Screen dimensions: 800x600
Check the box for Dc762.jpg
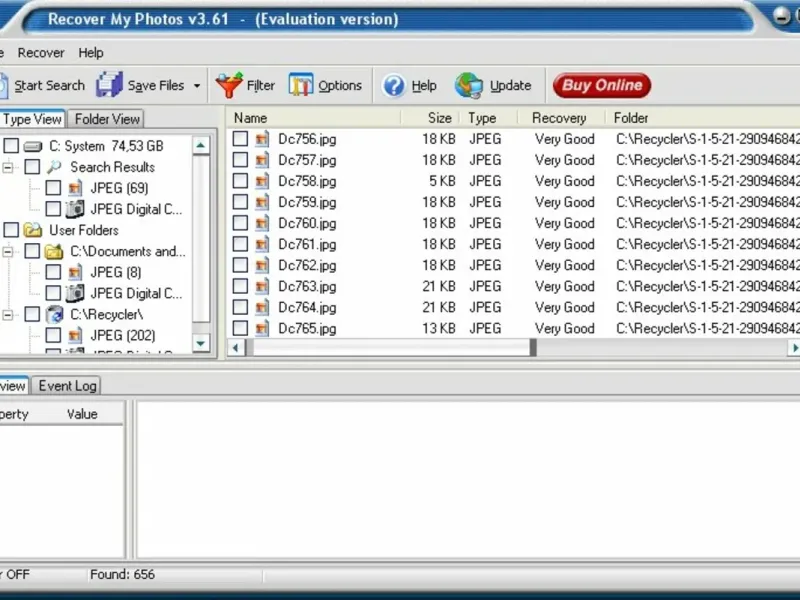[240, 265]
